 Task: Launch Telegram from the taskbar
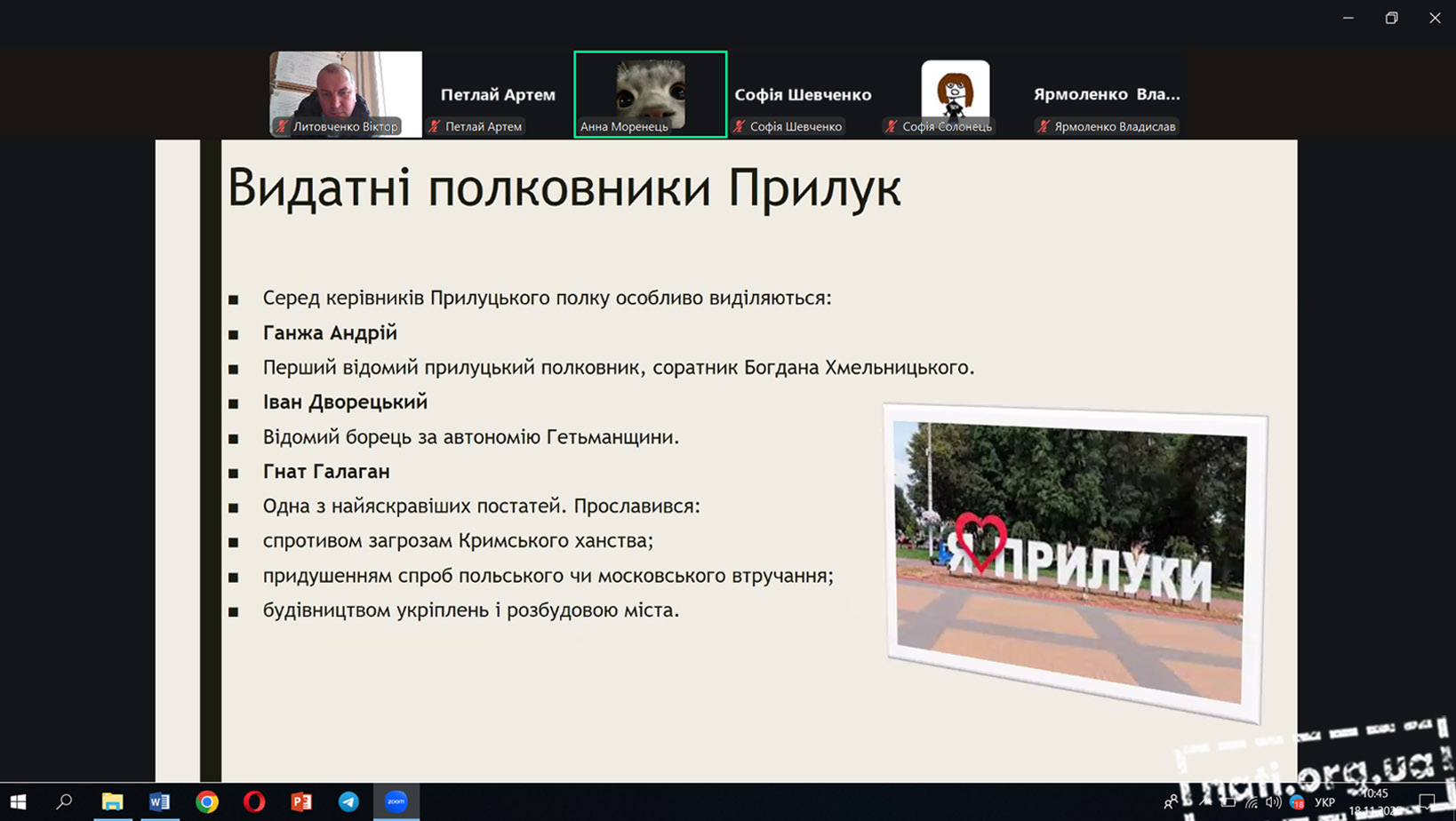click(348, 801)
